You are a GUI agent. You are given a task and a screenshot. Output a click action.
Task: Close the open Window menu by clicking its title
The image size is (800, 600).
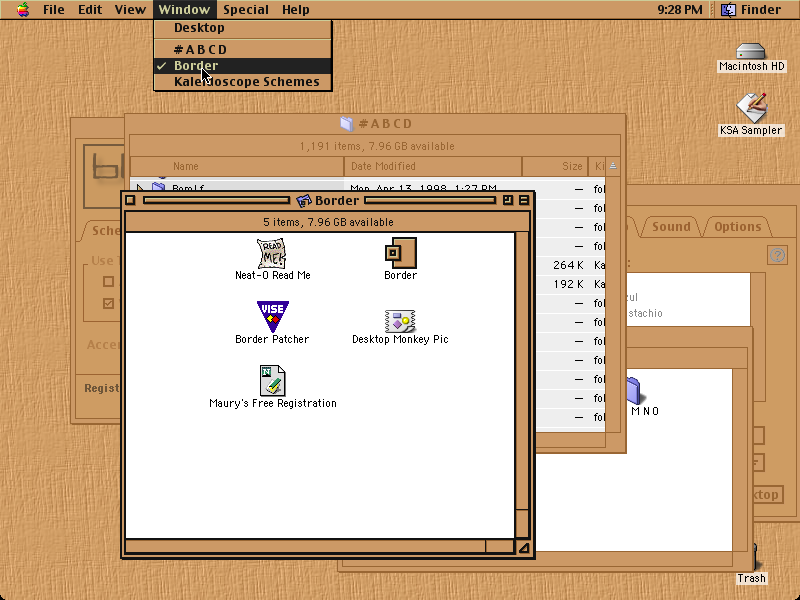[x=184, y=10]
